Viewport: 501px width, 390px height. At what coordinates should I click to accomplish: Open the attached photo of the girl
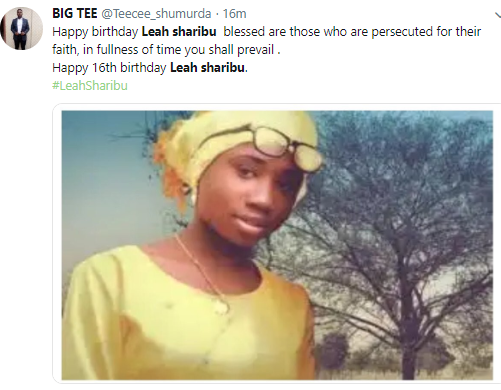pyautogui.click(x=277, y=245)
